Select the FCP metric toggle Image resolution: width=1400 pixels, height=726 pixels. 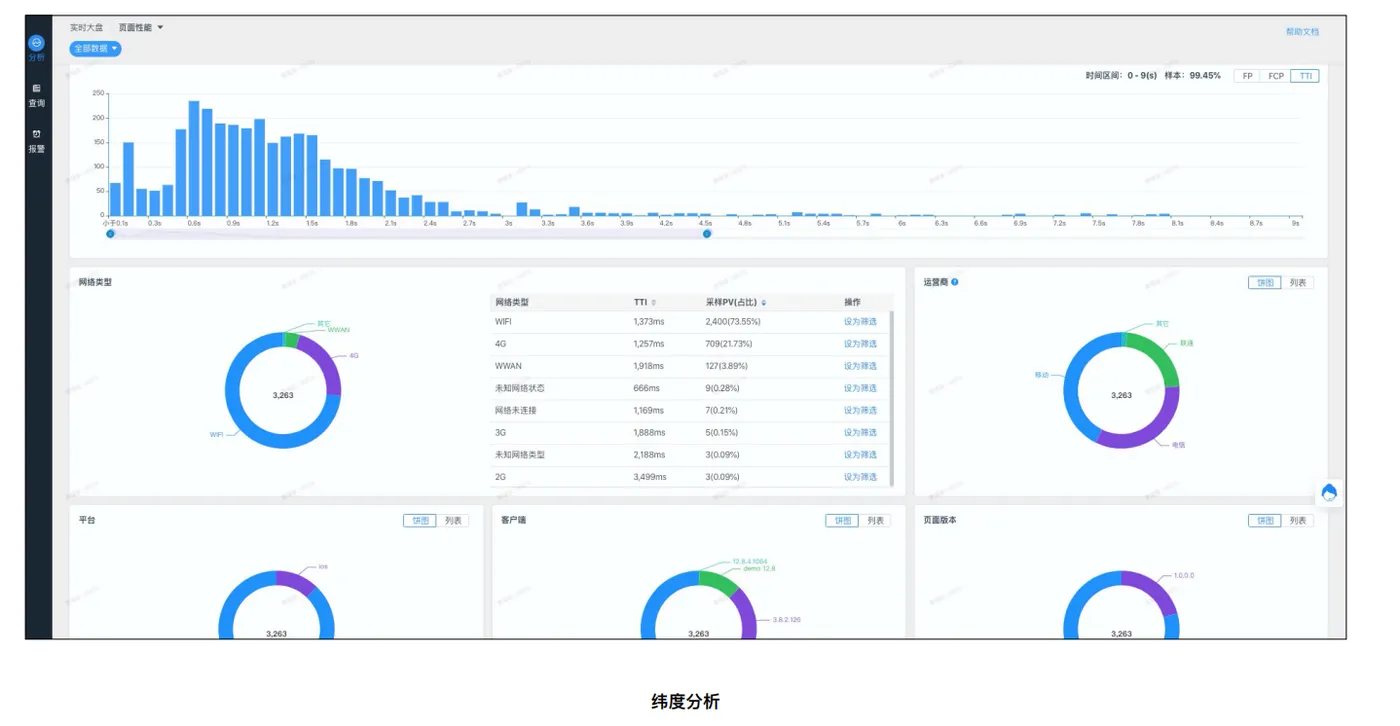(1276, 76)
